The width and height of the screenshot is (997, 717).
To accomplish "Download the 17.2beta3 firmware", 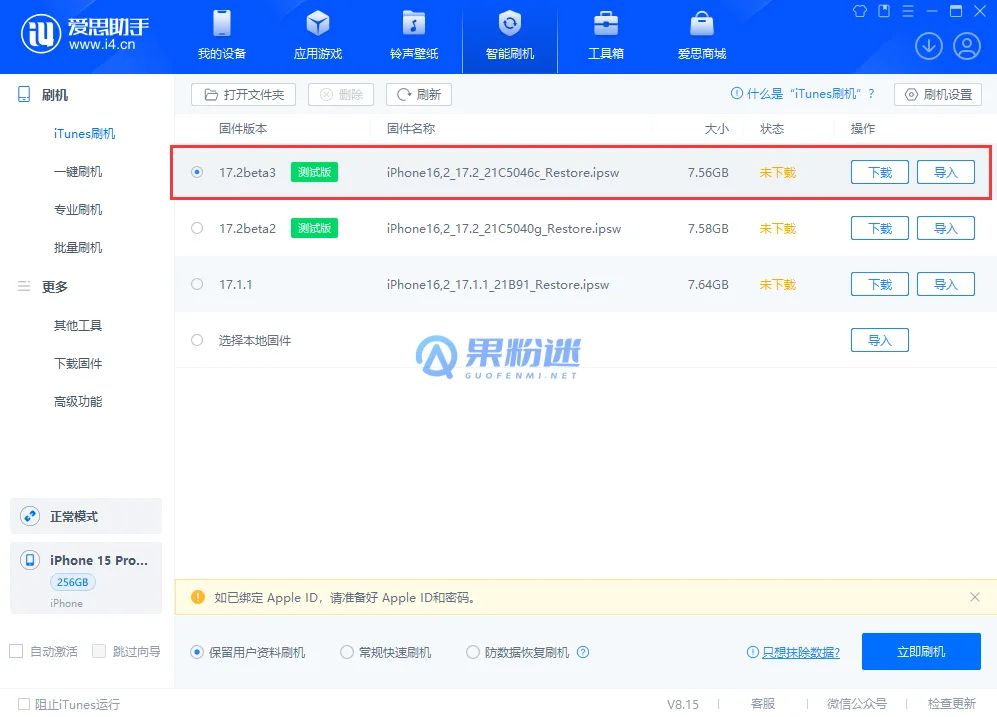I will coord(880,172).
